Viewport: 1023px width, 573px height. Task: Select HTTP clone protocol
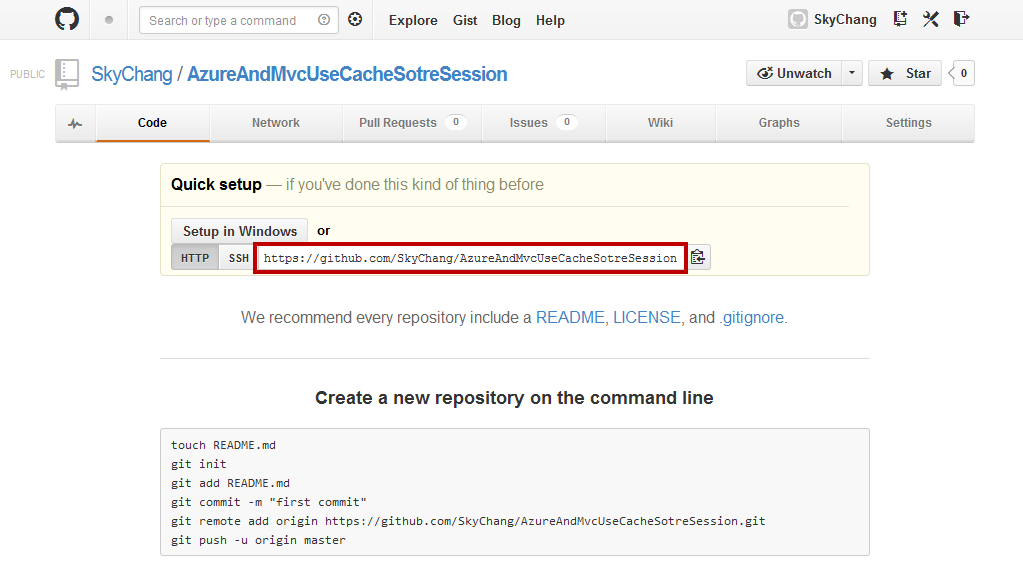tap(195, 258)
